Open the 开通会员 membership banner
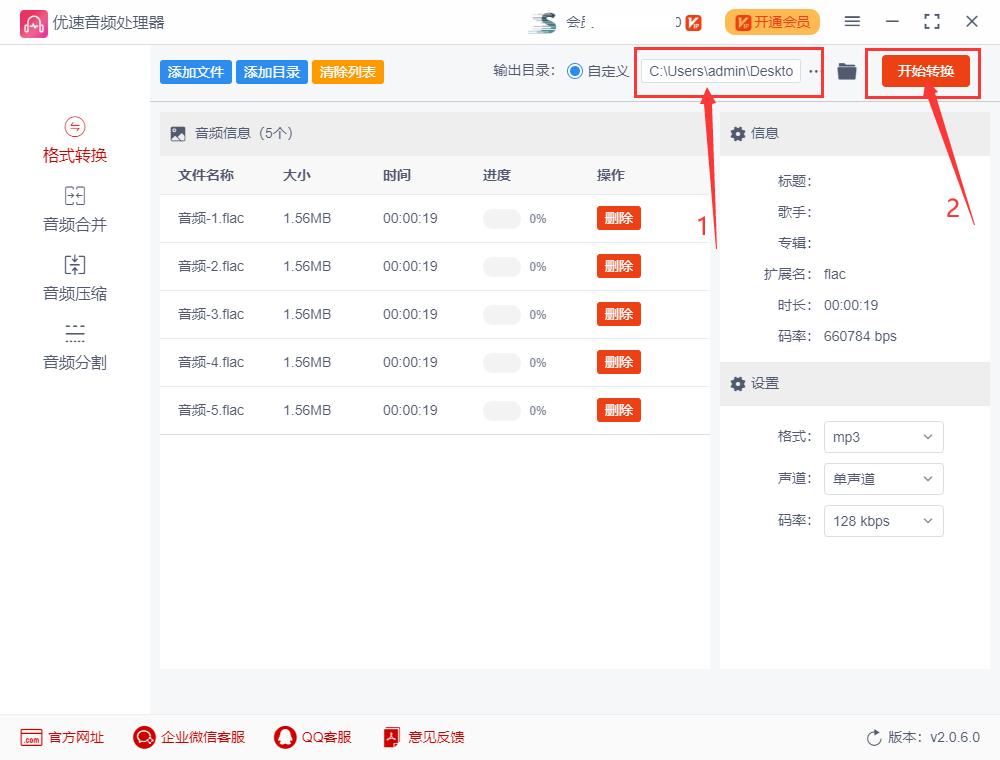Viewport: 1000px width, 760px height. coord(772,21)
